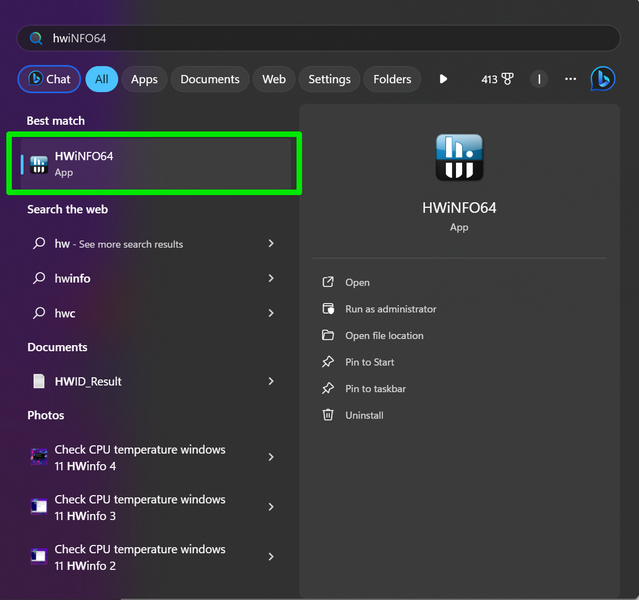Expand the 'hw' web search result arrow
Screen dimensions: 639x600
tap(271, 244)
